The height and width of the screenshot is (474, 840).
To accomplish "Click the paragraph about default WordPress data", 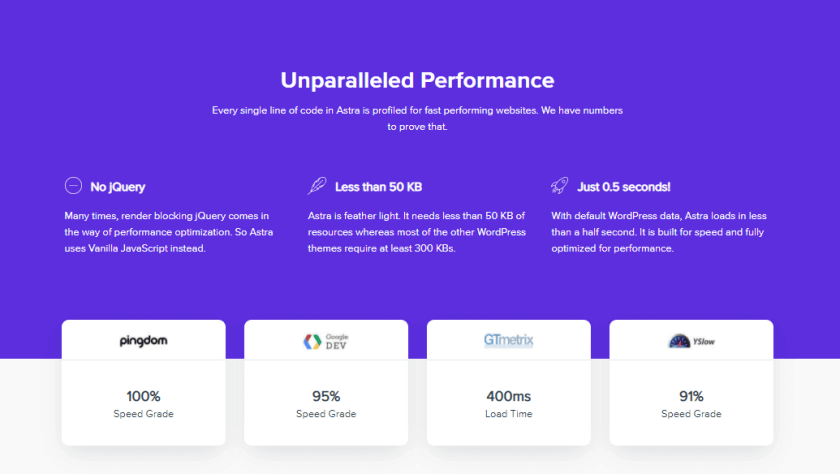I will tap(659, 232).
